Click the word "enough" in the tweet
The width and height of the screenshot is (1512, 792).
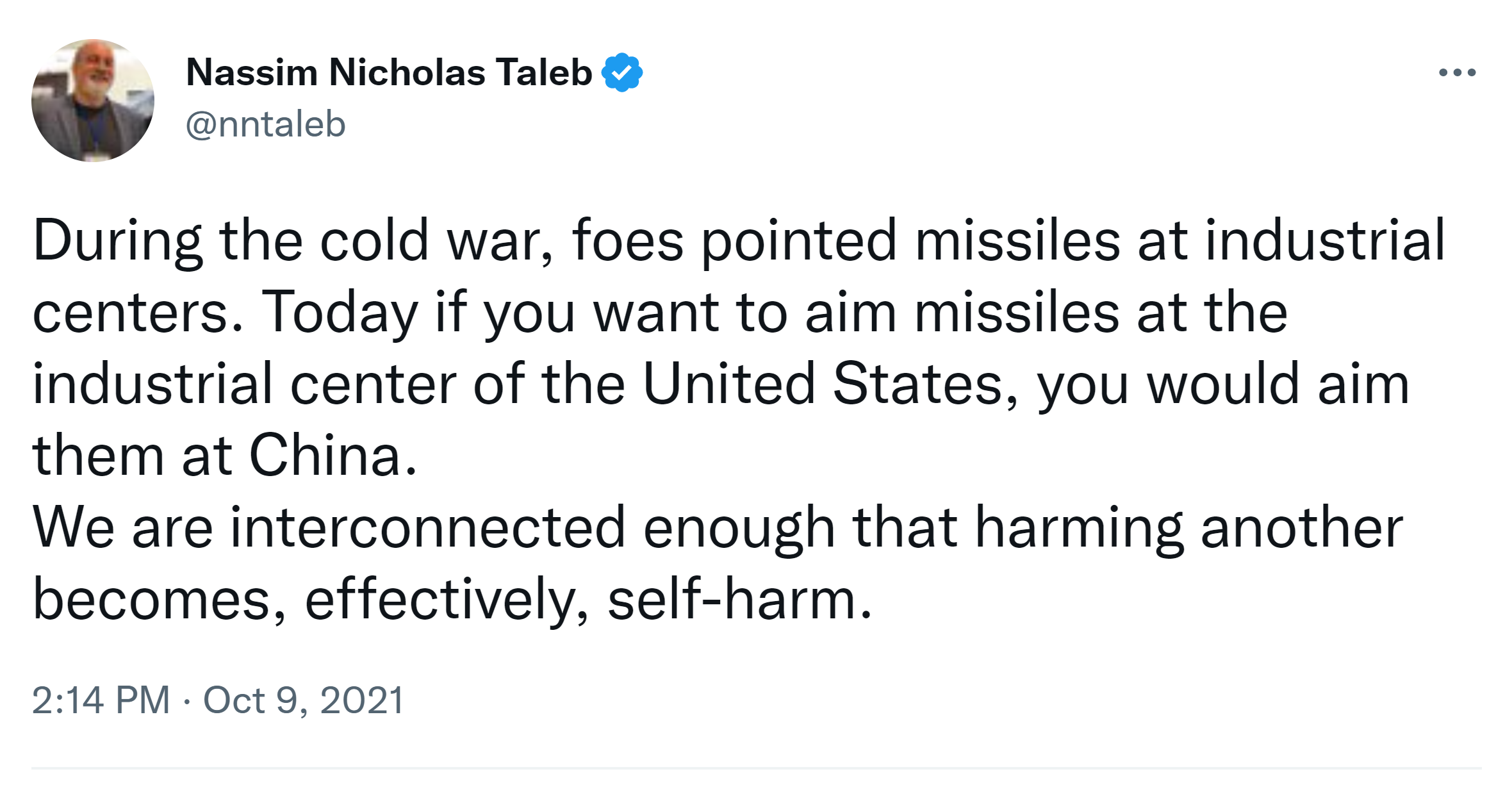739,527
